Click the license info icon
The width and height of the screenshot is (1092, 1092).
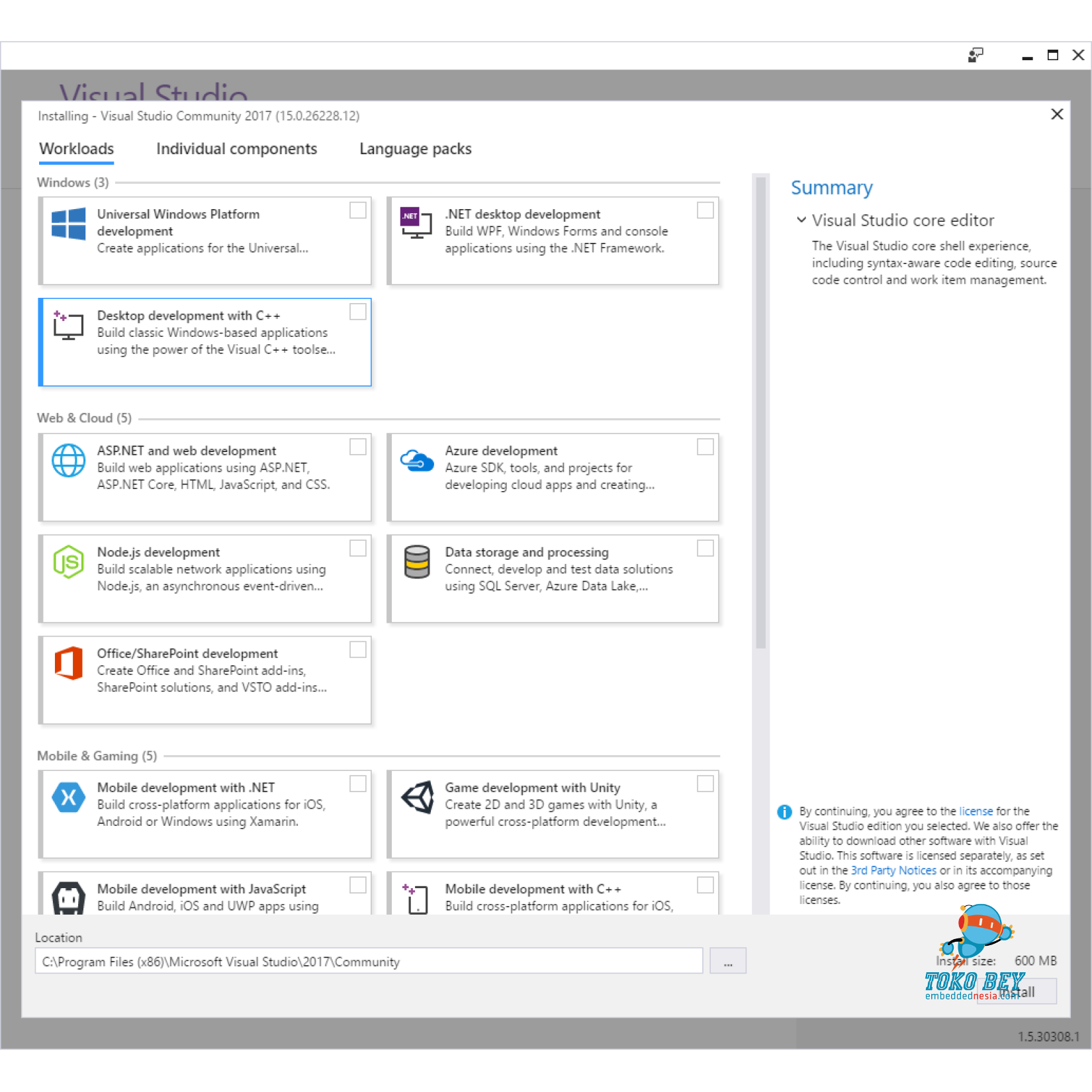784,812
